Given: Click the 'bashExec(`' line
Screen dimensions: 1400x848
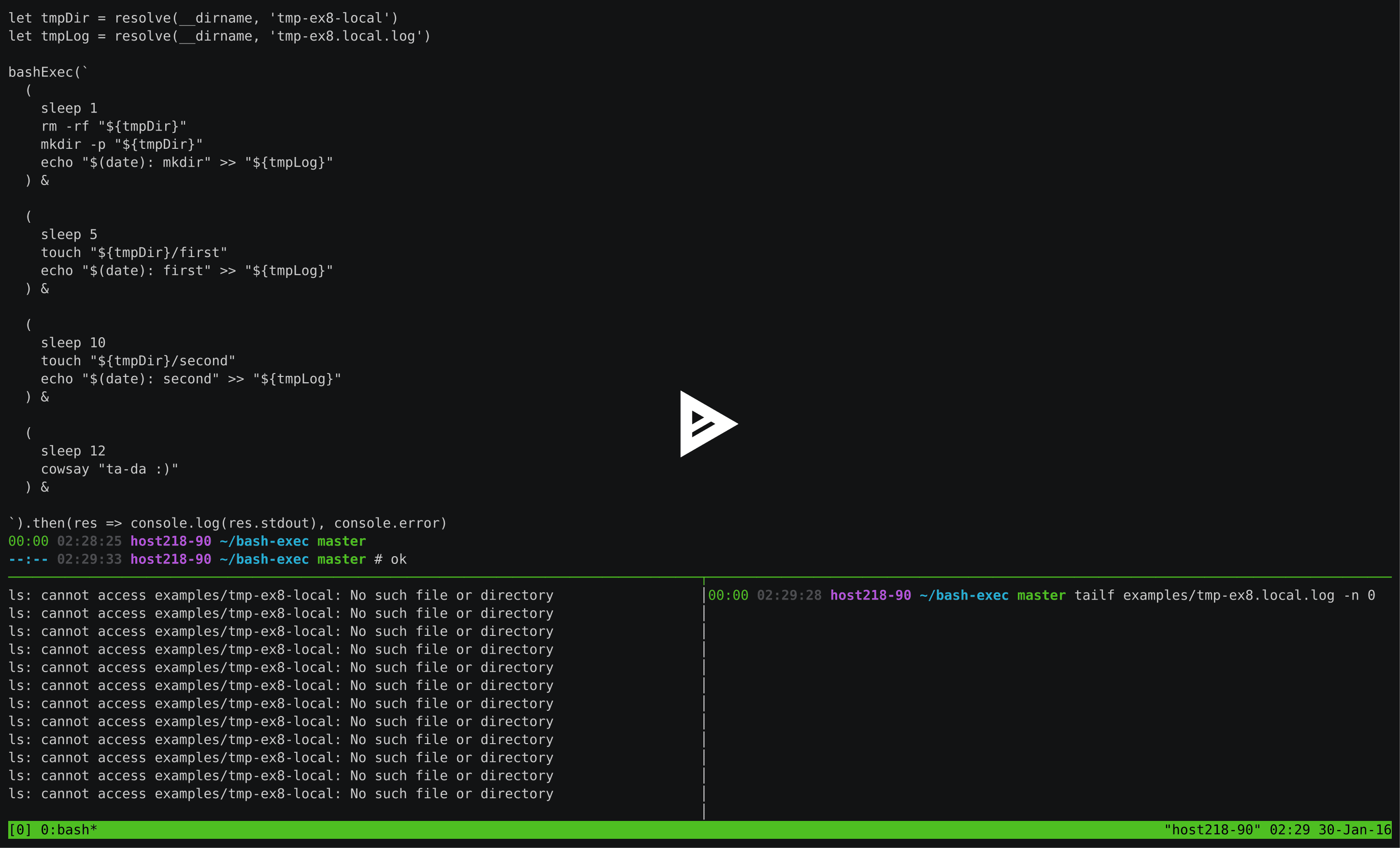Looking at the screenshot, I should [x=48, y=72].
